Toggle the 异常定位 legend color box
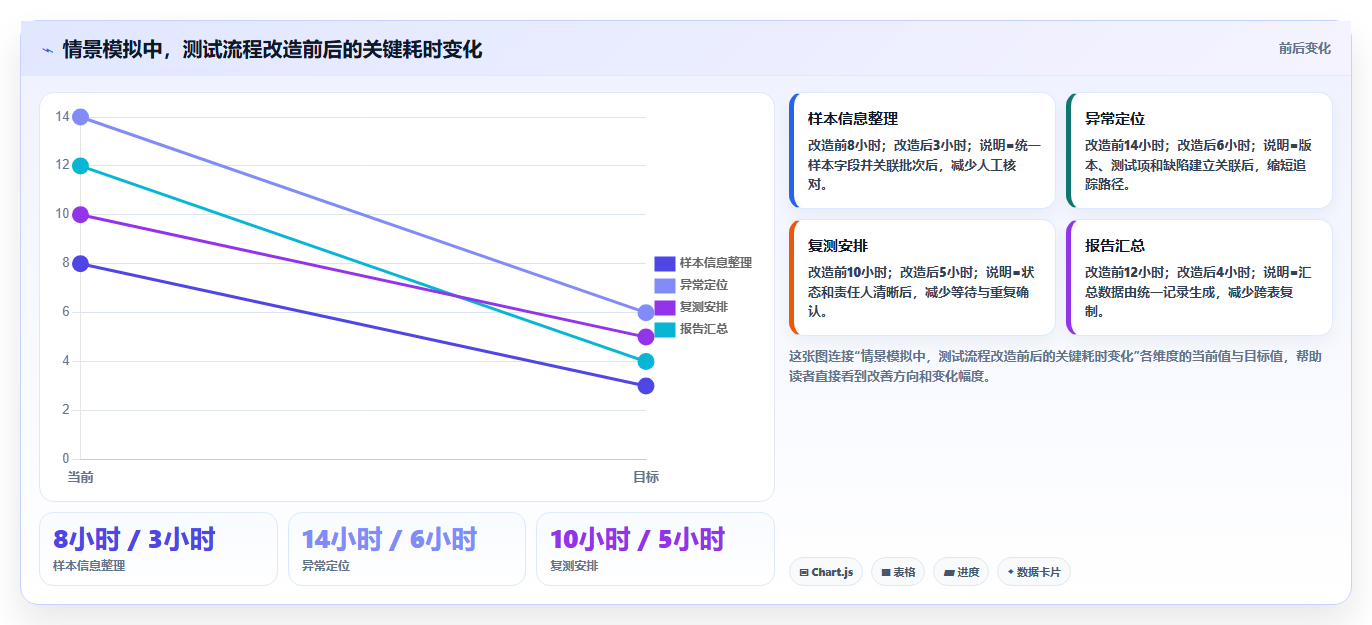This screenshot has width=1372, height=625. [664, 285]
